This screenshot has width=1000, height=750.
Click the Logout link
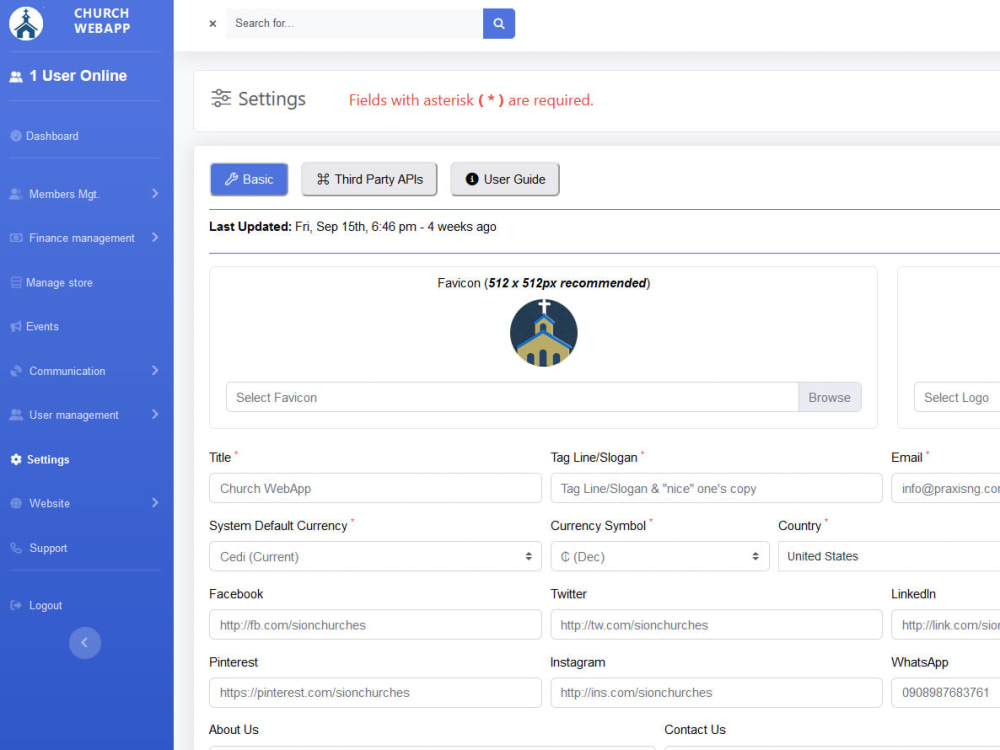pos(45,605)
